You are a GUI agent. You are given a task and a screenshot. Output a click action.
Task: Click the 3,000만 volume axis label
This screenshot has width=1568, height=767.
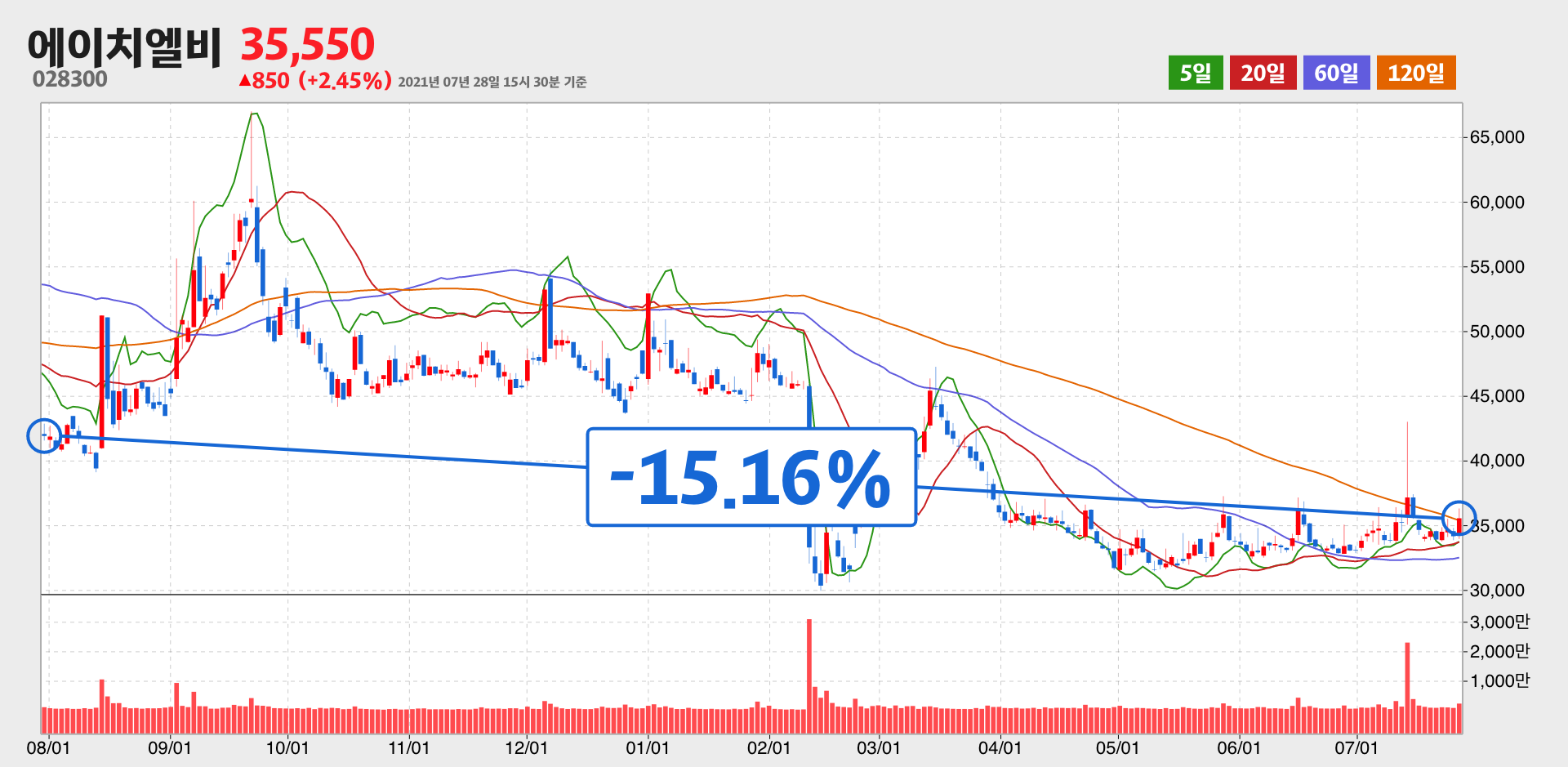coord(1499,622)
